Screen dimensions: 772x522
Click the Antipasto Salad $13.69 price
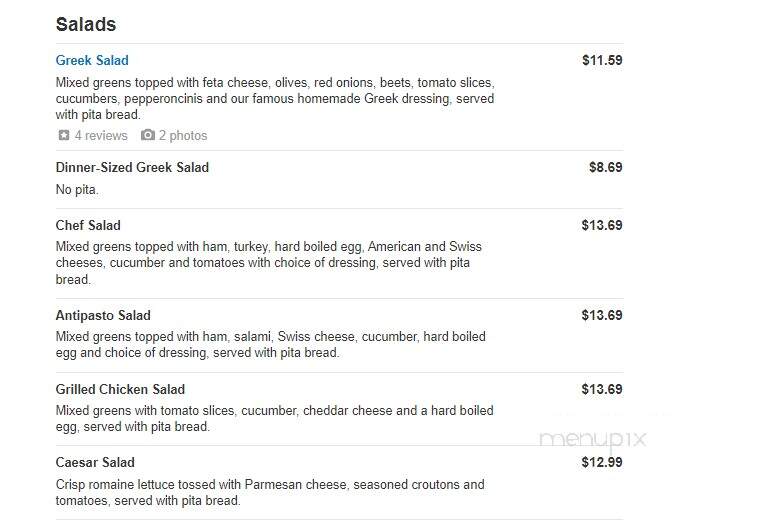(602, 315)
